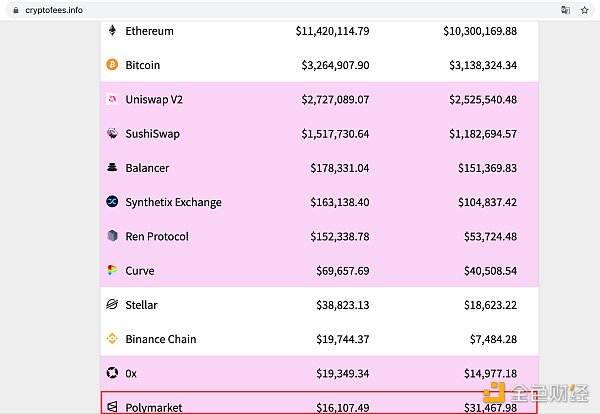The height and width of the screenshot is (414, 600).
Task: Click the lock icon beside the URL
Action: coord(15,9)
